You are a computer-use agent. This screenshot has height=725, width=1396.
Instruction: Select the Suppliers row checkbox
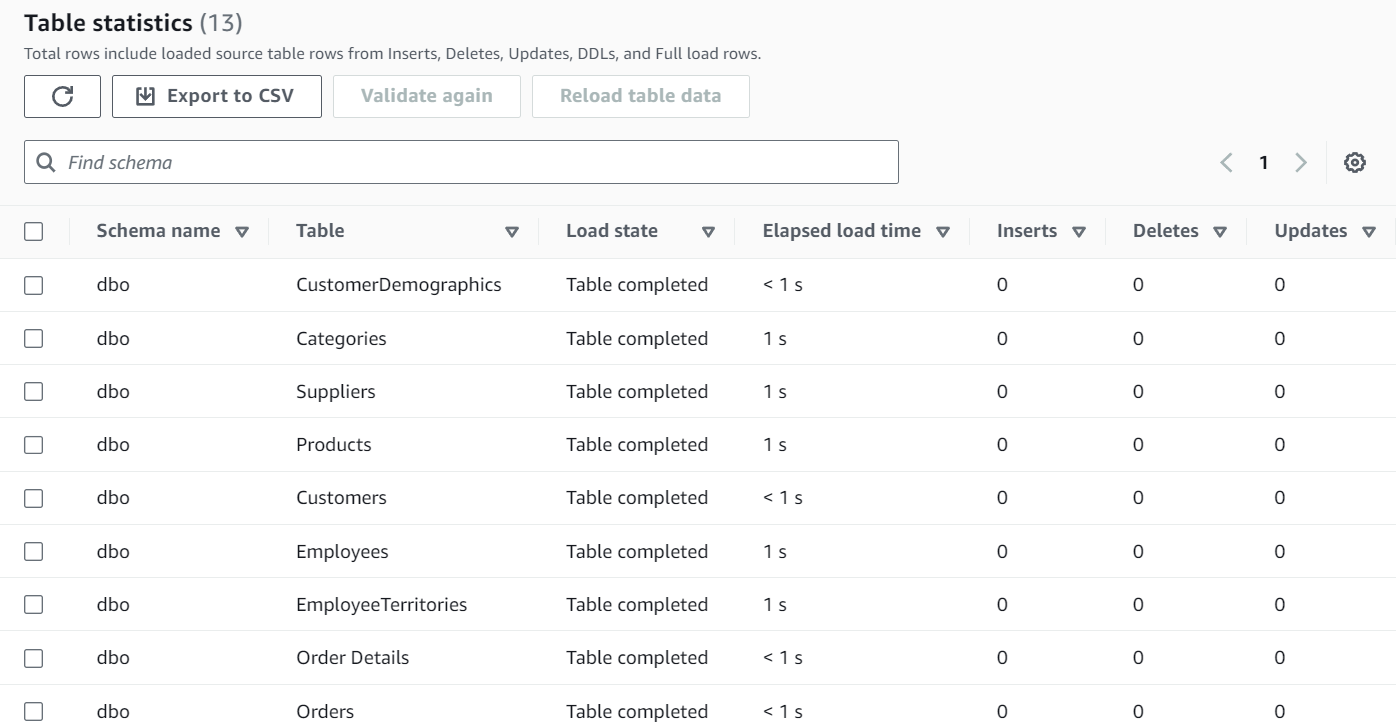click(x=34, y=392)
